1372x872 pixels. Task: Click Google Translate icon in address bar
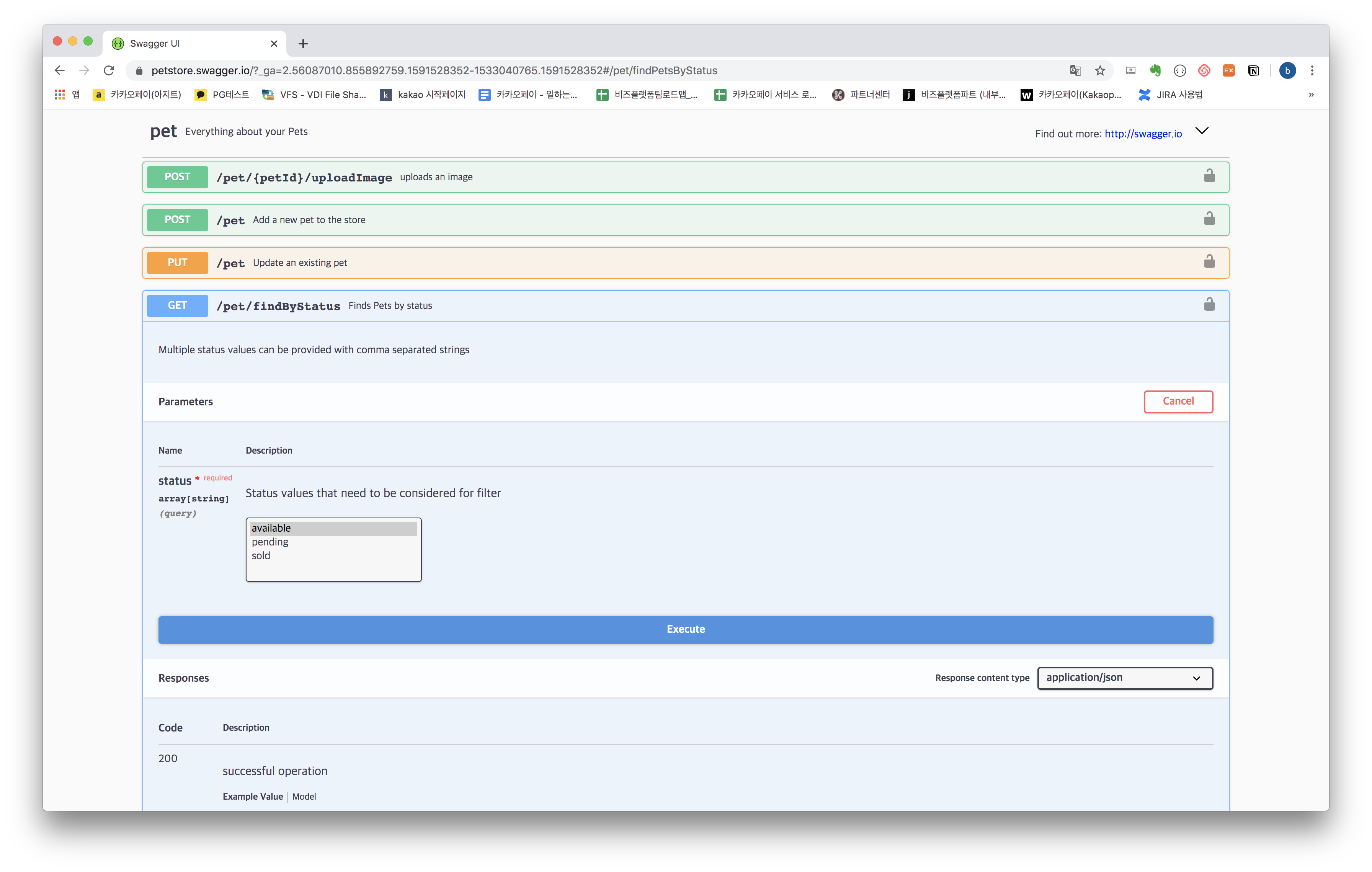1075,71
